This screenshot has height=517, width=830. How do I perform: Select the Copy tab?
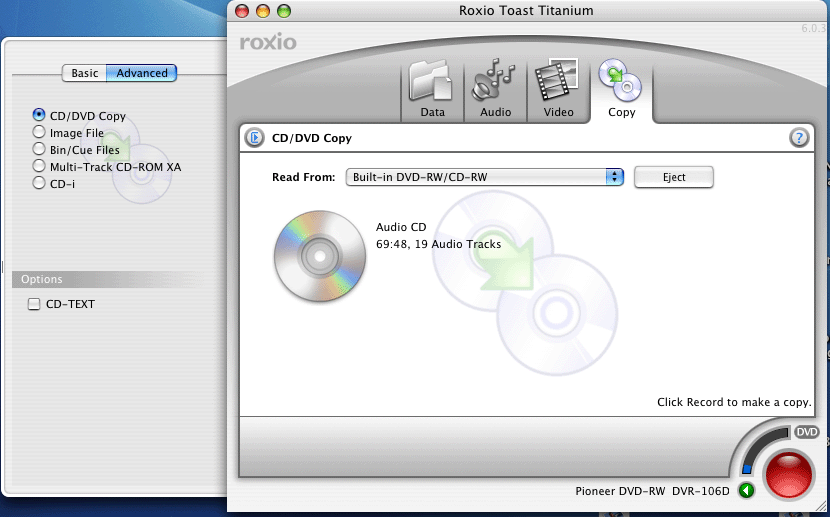[621, 90]
